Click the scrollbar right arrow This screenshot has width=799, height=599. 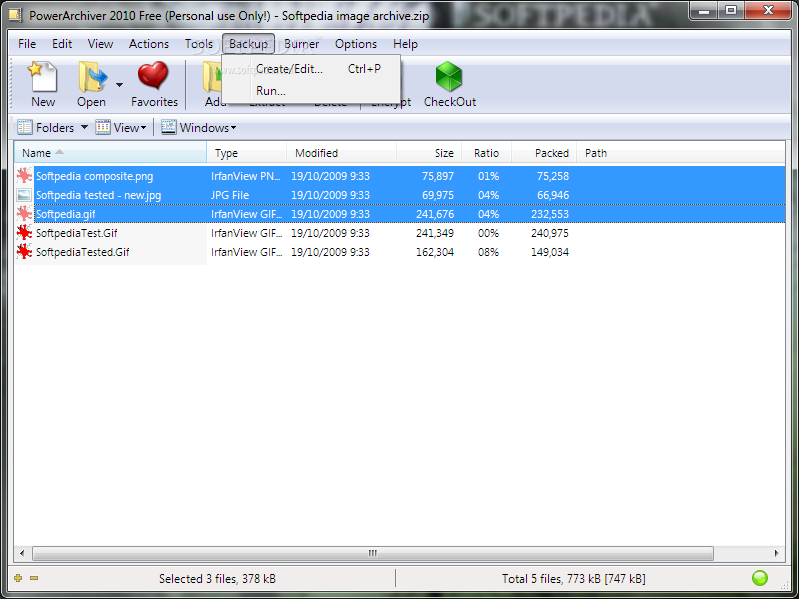777,553
